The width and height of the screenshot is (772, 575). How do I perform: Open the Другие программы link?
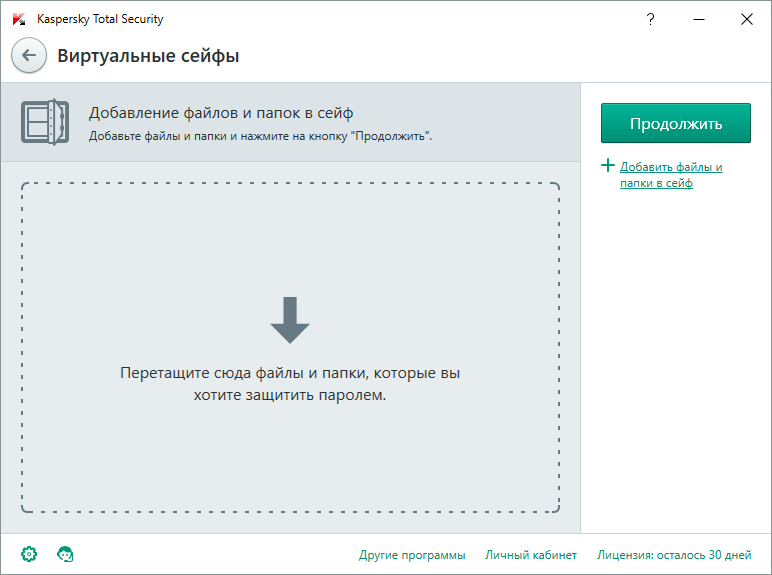(412, 555)
